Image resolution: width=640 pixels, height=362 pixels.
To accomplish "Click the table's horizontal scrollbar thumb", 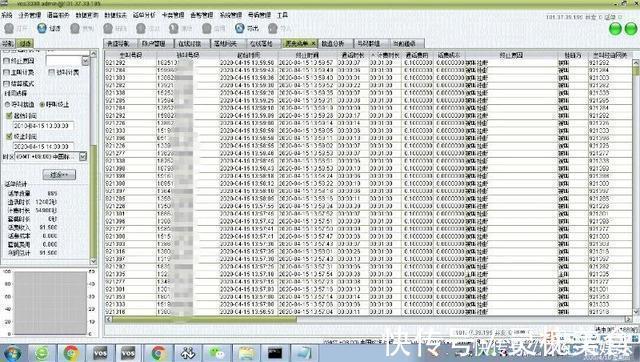I will click(x=204, y=320).
